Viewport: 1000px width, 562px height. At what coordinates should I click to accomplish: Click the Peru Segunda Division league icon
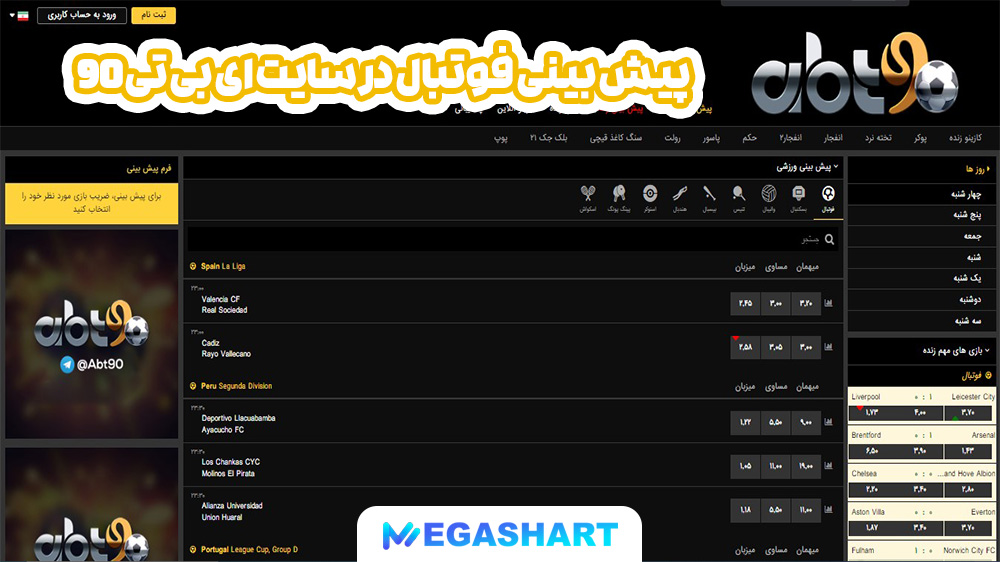tap(193, 386)
